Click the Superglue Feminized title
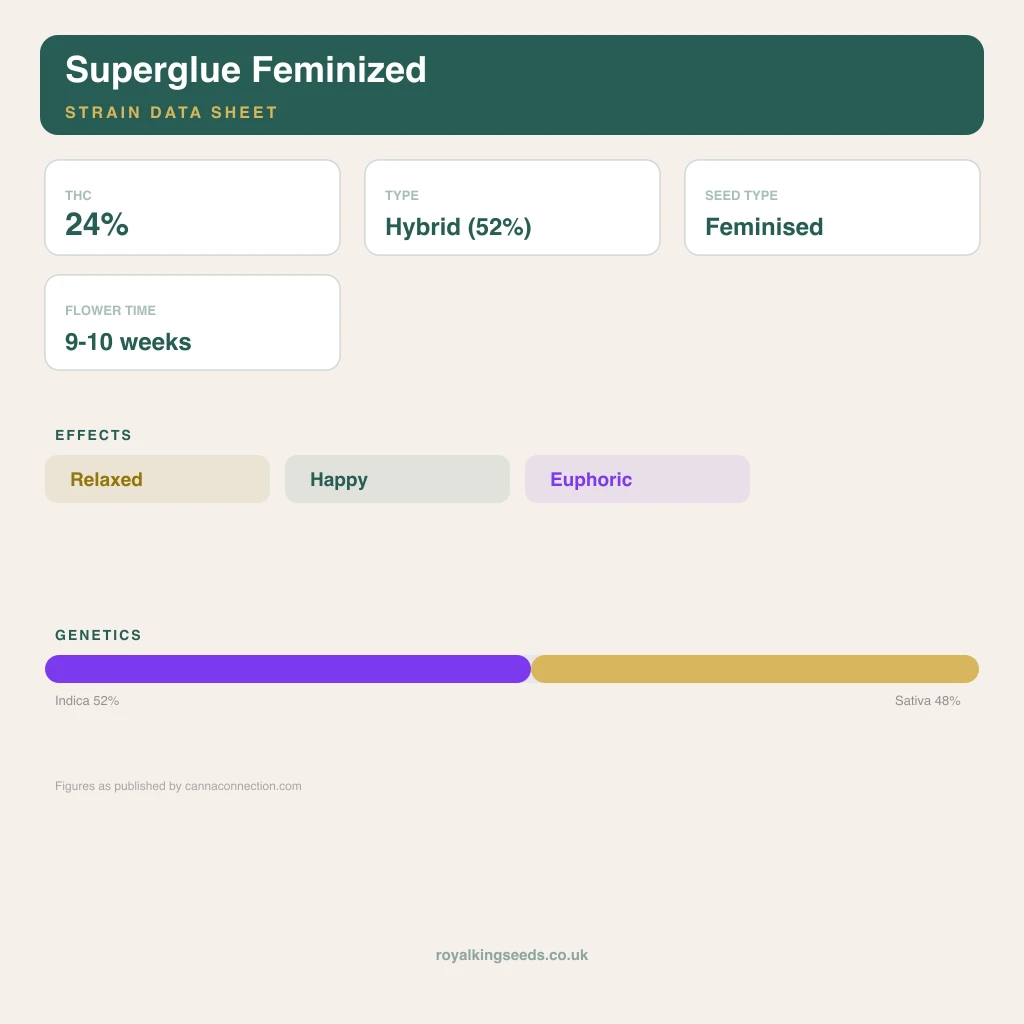The height and width of the screenshot is (1024, 1024). click(x=246, y=70)
